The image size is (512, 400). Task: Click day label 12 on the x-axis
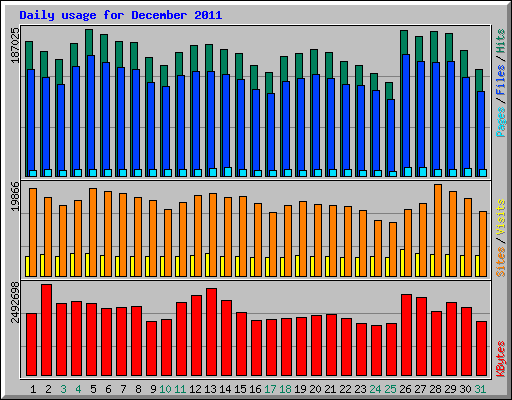[195, 389]
